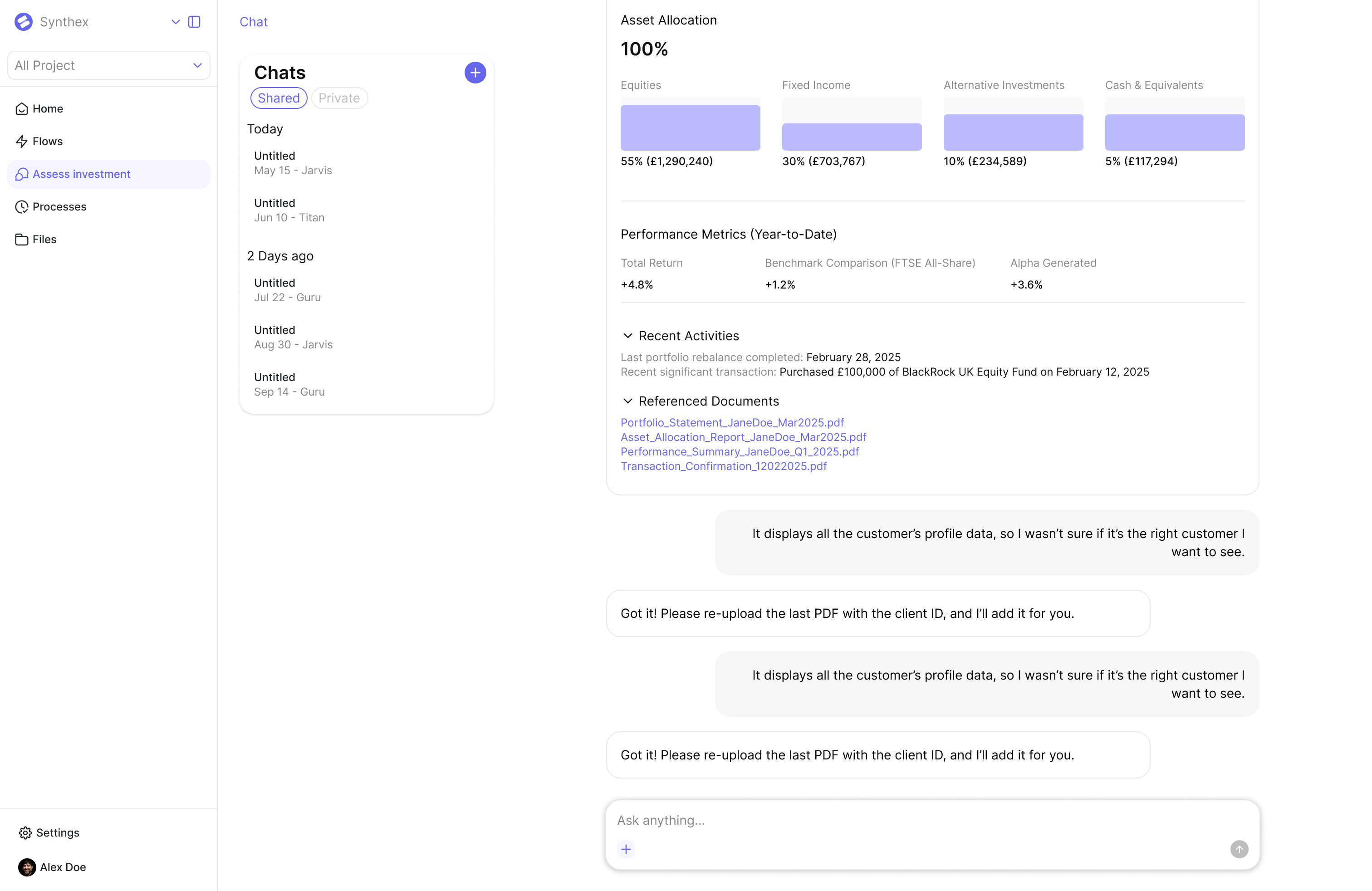This screenshot has height=891, width=1372.
Task: Click the send arrow button
Action: (1239, 849)
